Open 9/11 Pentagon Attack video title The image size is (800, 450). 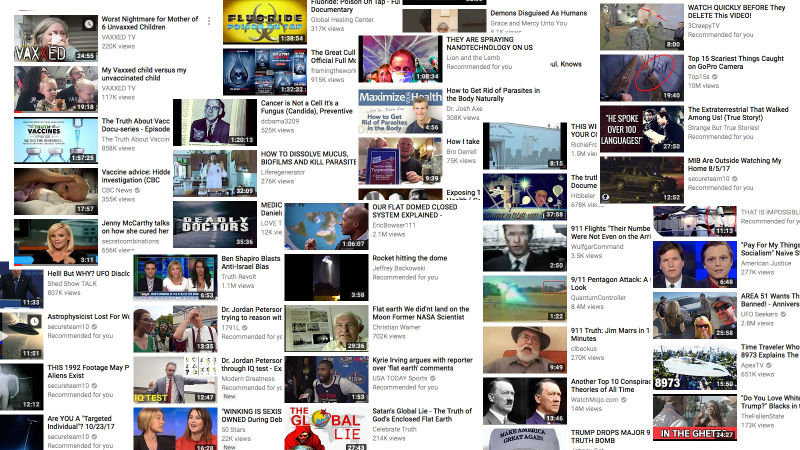610,283
